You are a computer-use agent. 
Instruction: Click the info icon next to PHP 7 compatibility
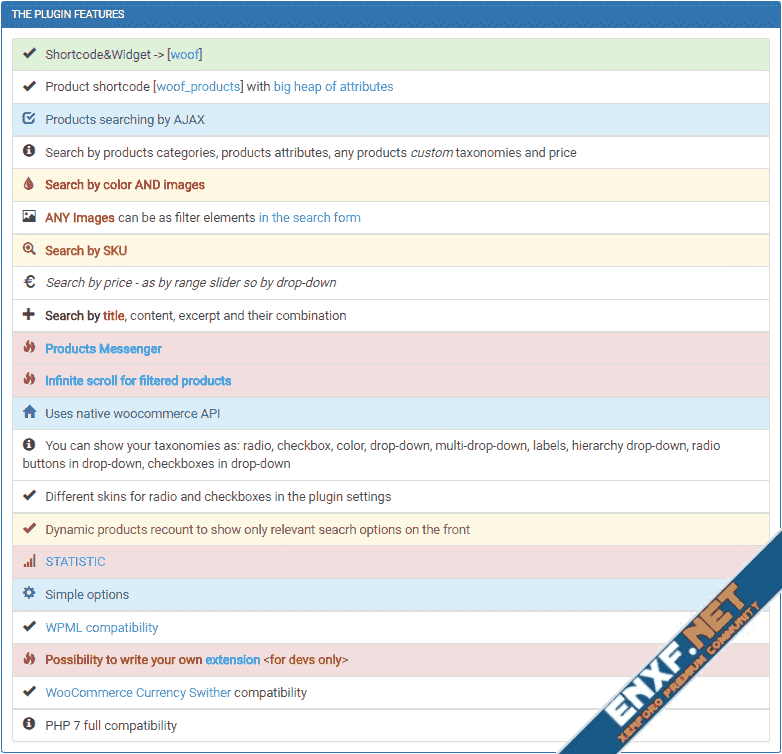tap(29, 725)
